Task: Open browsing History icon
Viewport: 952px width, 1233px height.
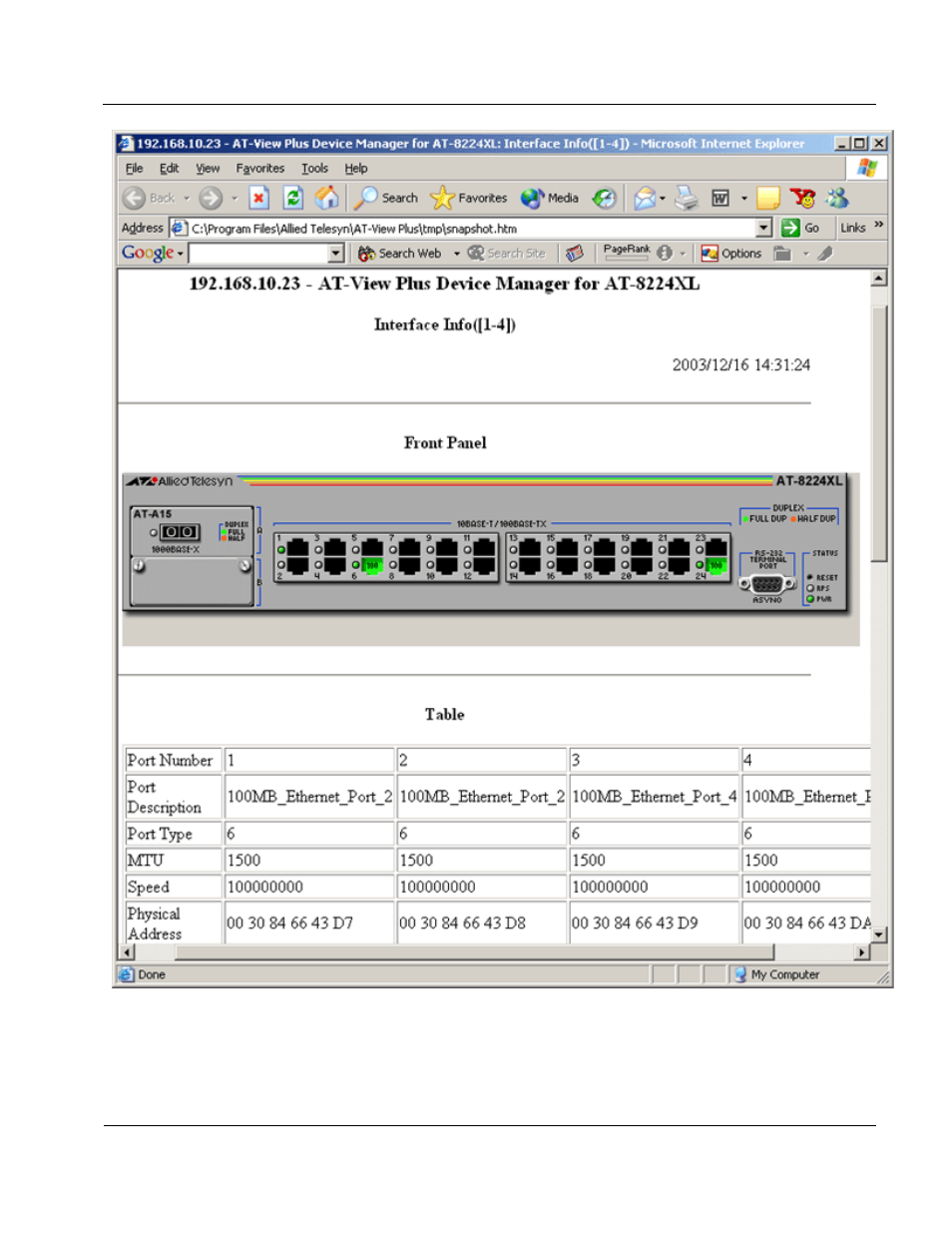Action: pyautogui.click(x=604, y=198)
